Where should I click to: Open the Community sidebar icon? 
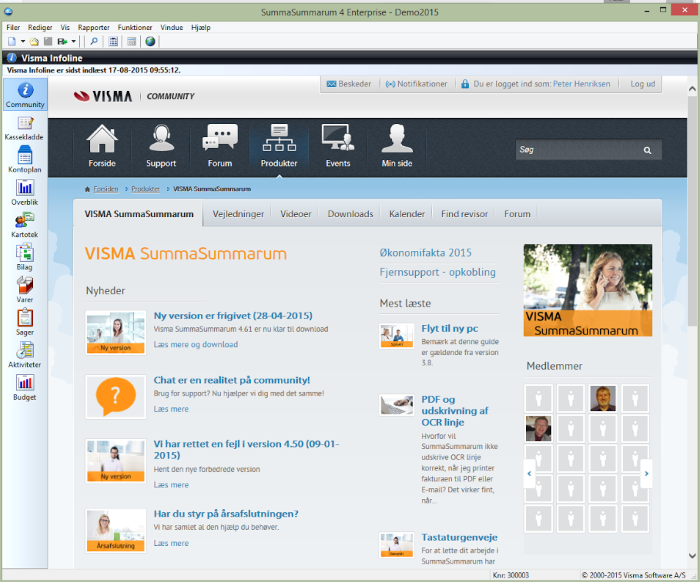click(x=25, y=94)
